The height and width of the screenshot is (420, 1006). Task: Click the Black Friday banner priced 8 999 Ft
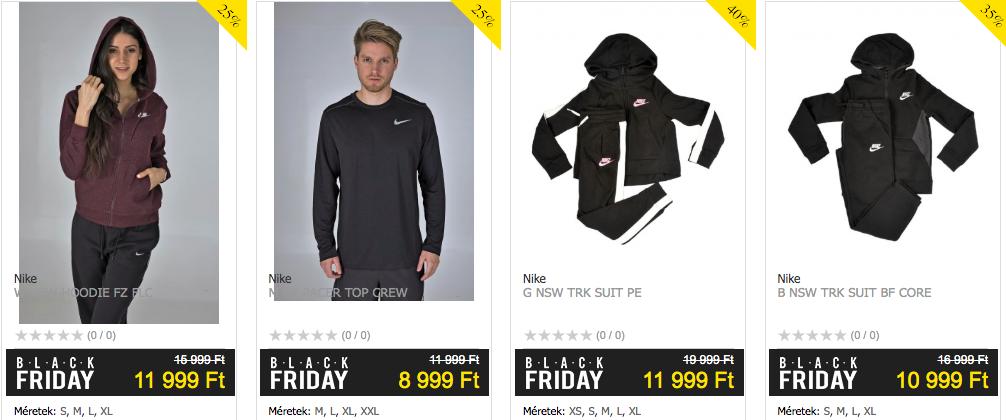[x=375, y=372]
